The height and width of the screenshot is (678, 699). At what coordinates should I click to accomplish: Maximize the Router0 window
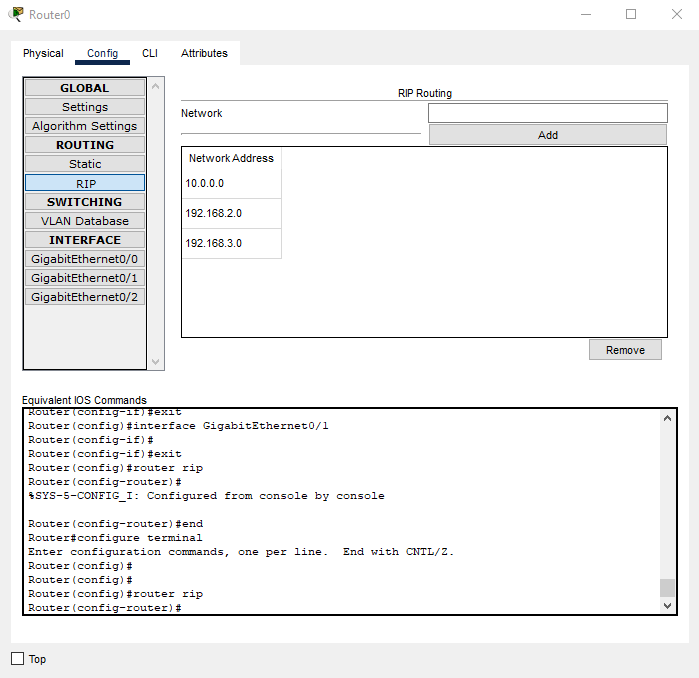[631, 15]
